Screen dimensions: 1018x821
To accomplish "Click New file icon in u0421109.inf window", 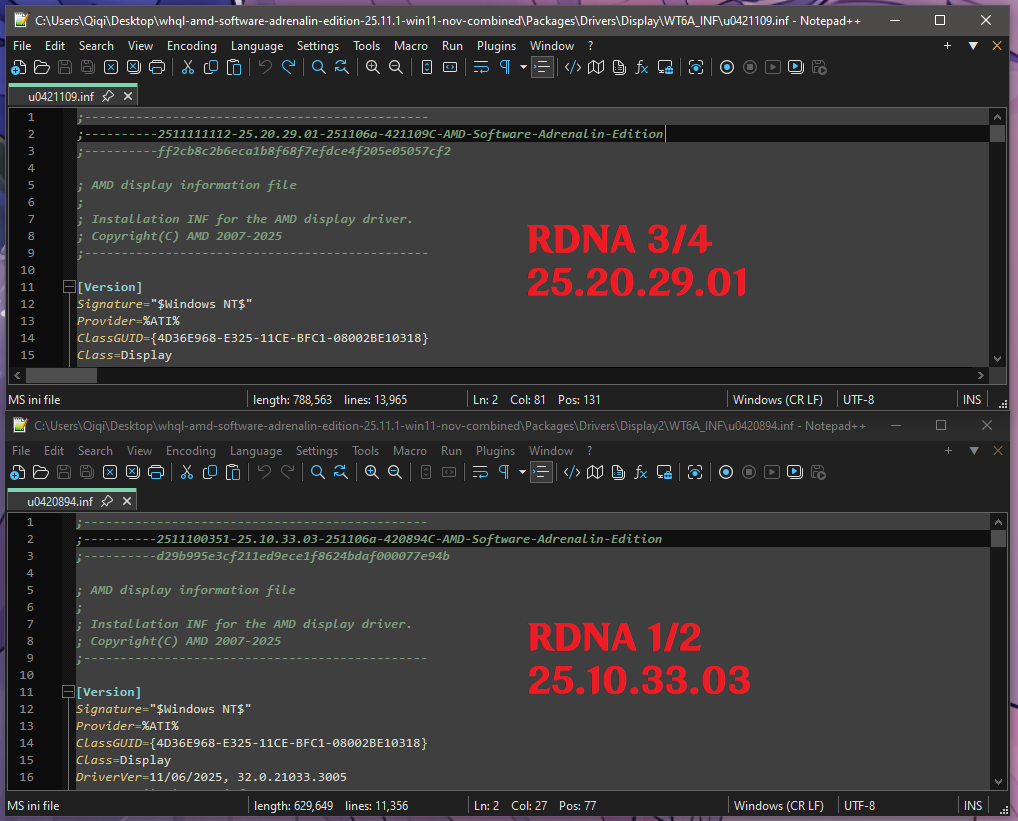I will [x=19, y=67].
